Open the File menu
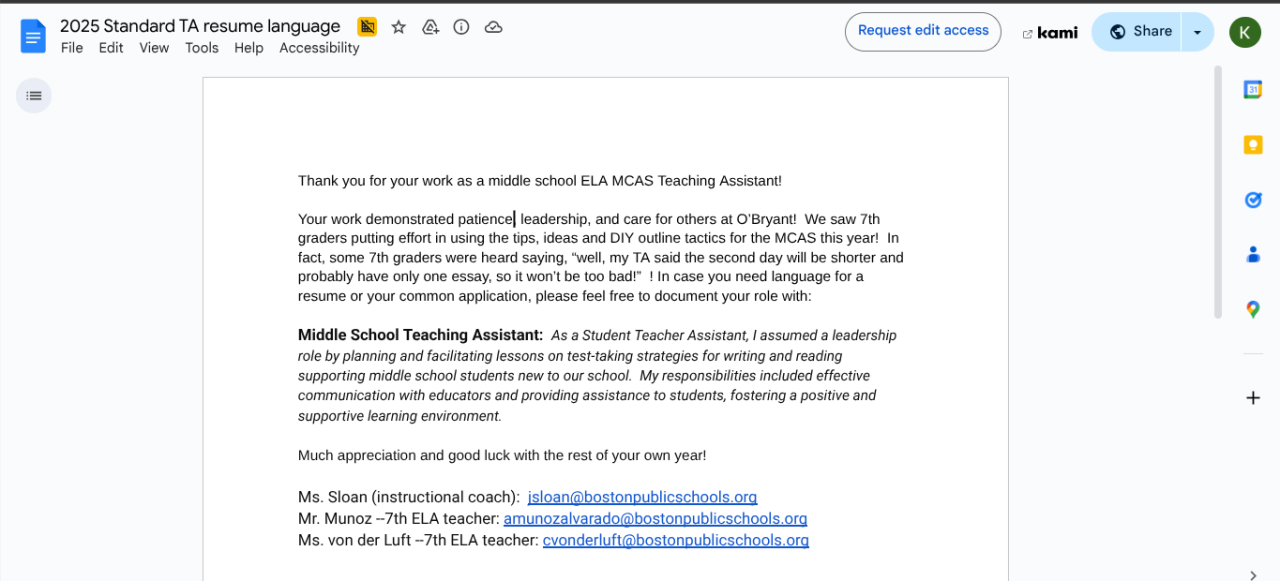The height and width of the screenshot is (581, 1280). [x=72, y=48]
